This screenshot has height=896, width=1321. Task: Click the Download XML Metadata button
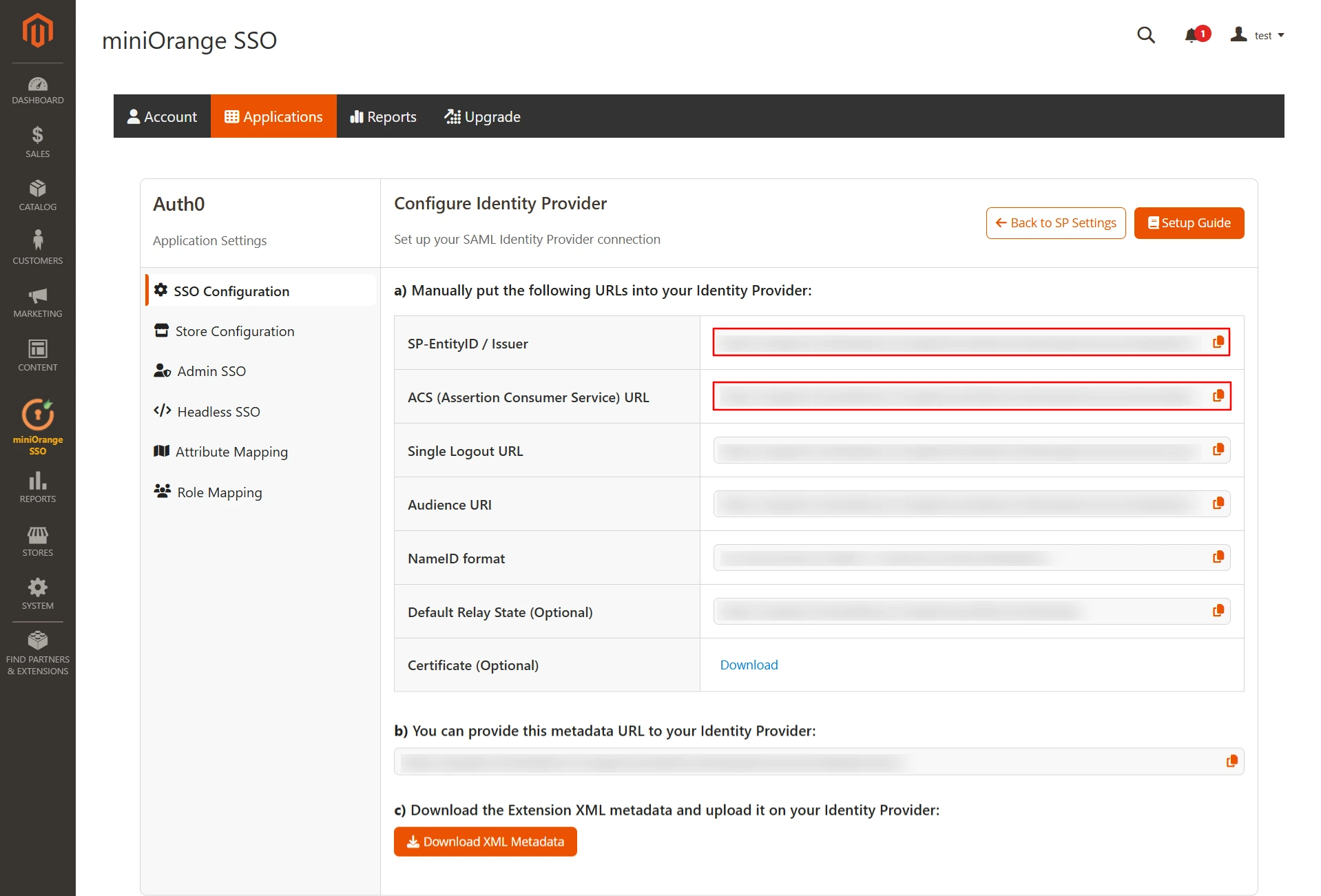485,842
